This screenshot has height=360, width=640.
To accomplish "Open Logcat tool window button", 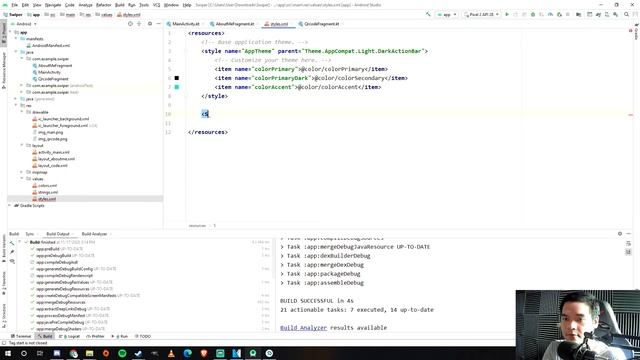I will point(70,336).
